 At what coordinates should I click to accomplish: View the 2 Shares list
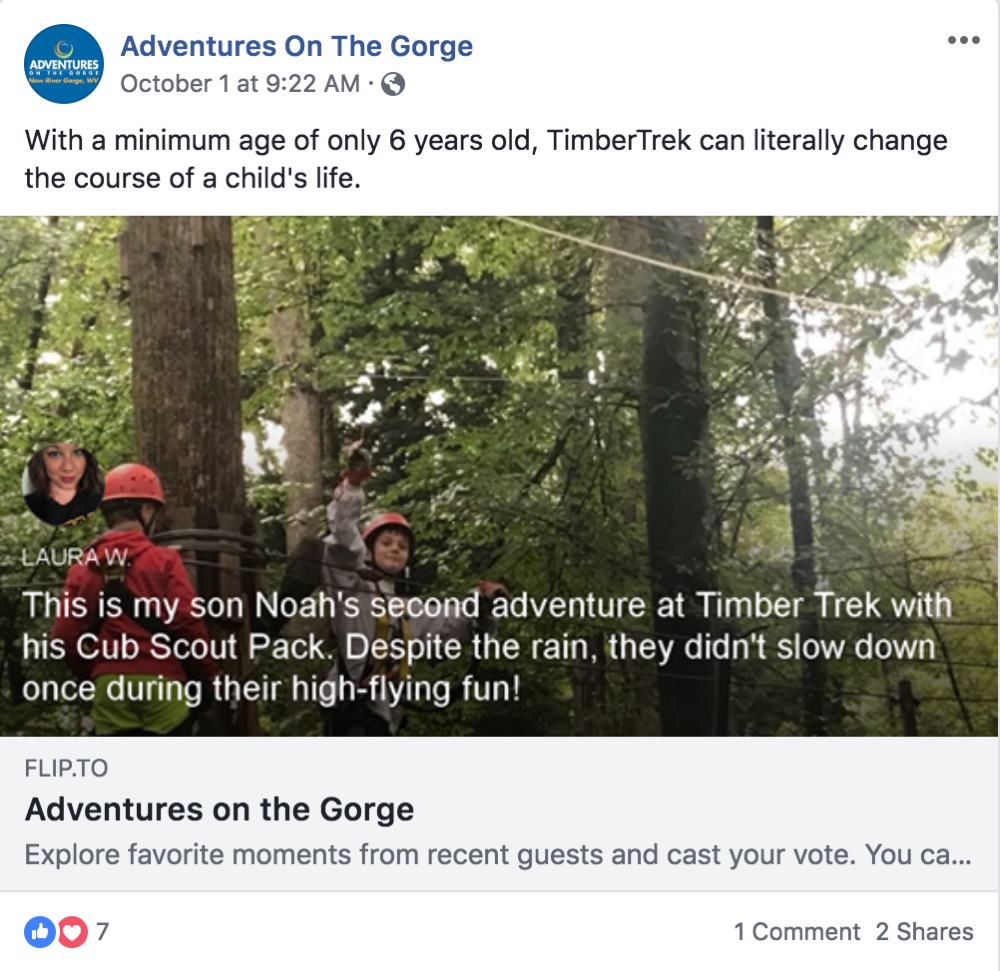pyautogui.click(x=924, y=931)
